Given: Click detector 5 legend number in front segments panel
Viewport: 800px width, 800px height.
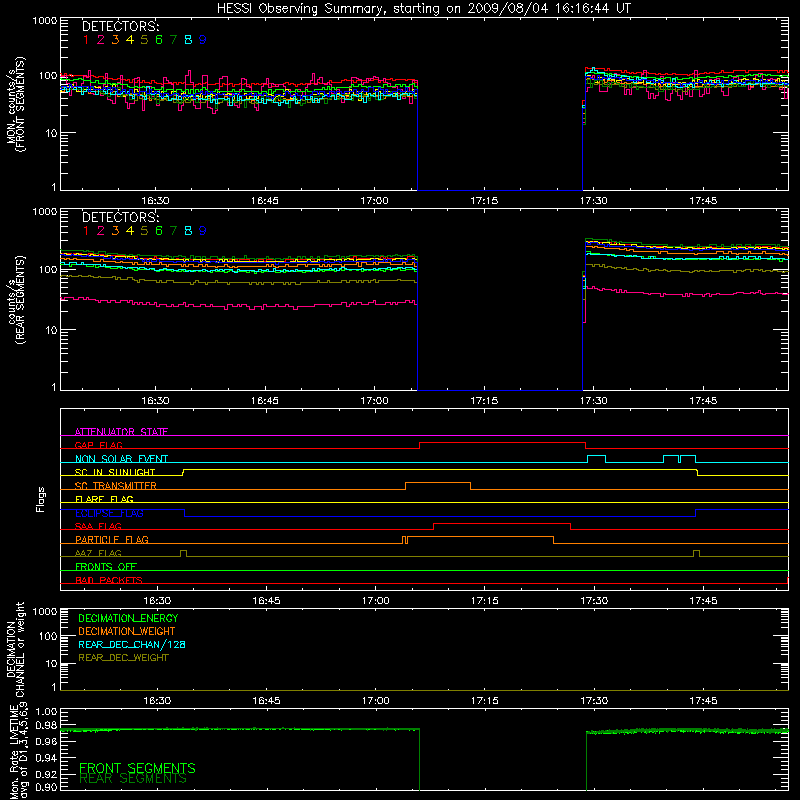Looking at the screenshot, I should tap(144, 40).
